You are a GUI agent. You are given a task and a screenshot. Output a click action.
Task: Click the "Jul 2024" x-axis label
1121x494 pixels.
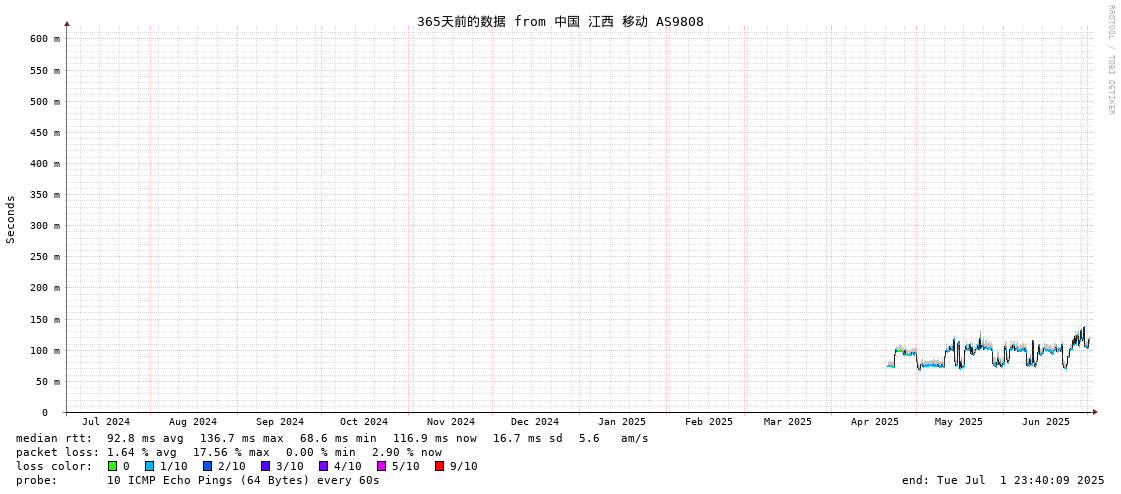107,422
